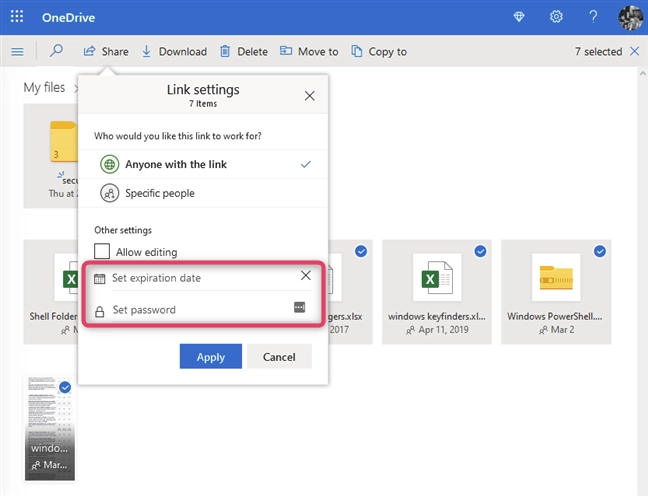Open the windo... document image tile

tap(50, 428)
